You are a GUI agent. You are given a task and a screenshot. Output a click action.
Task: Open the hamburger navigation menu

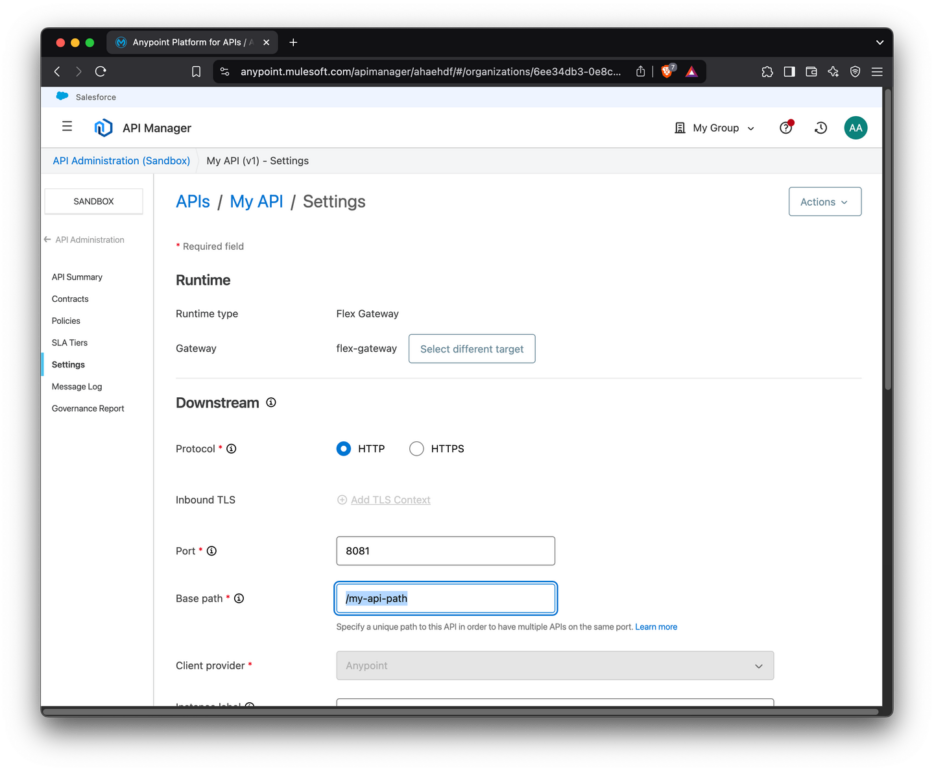click(67, 127)
